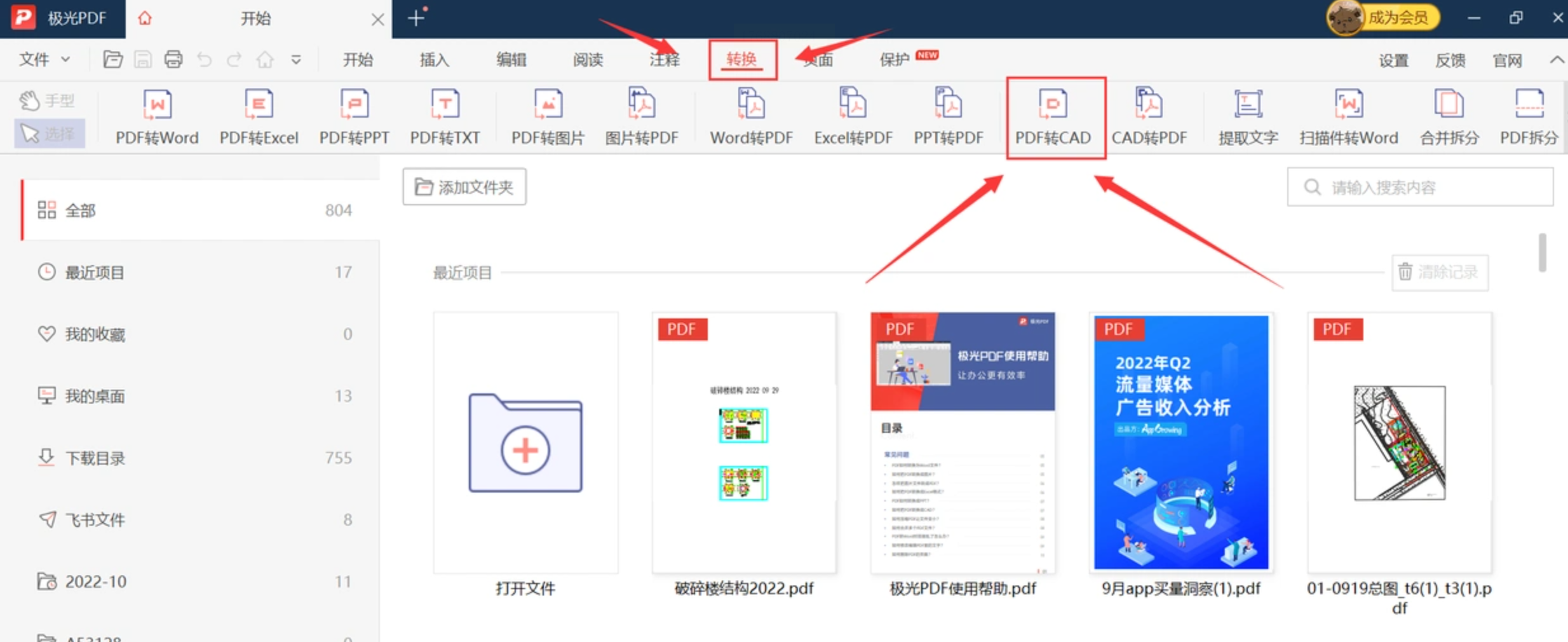Go to home tab icon in title bar
The height and width of the screenshot is (642, 1568).
pyautogui.click(x=145, y=18)
